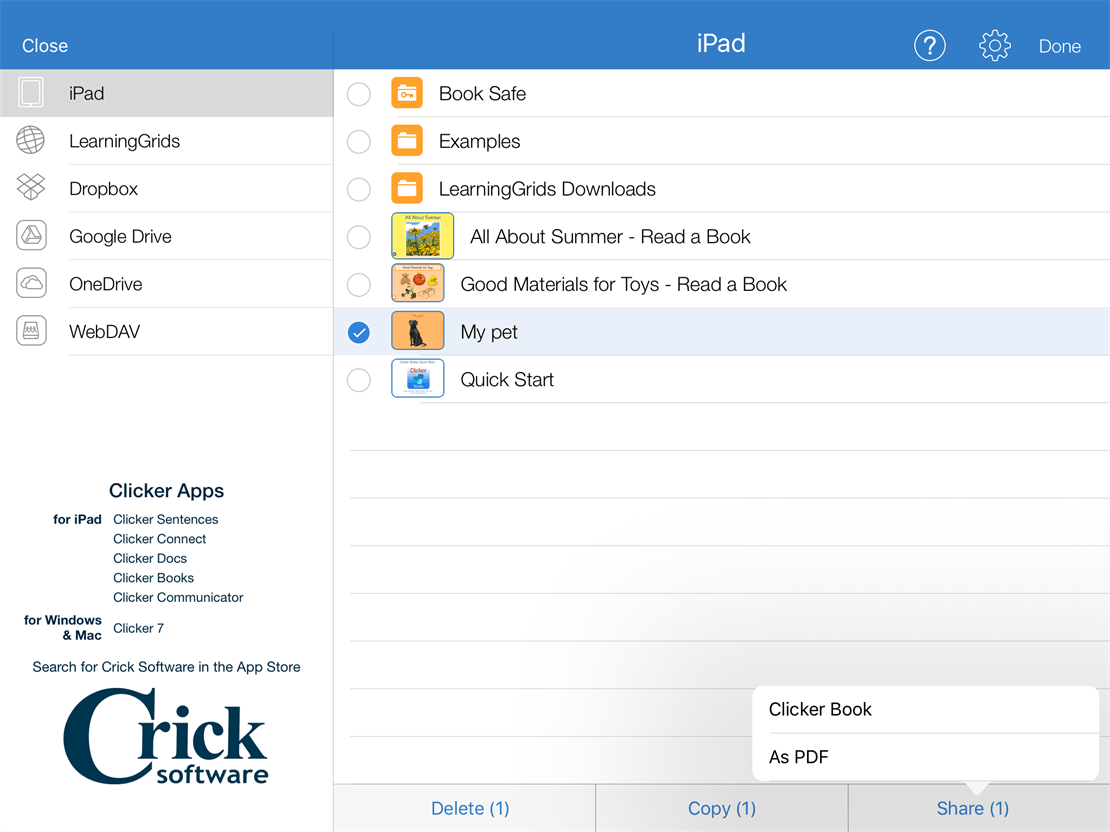Click the OneDrive cloud icon
Viewport: 1110px width, 832px height.
point(31,284)
